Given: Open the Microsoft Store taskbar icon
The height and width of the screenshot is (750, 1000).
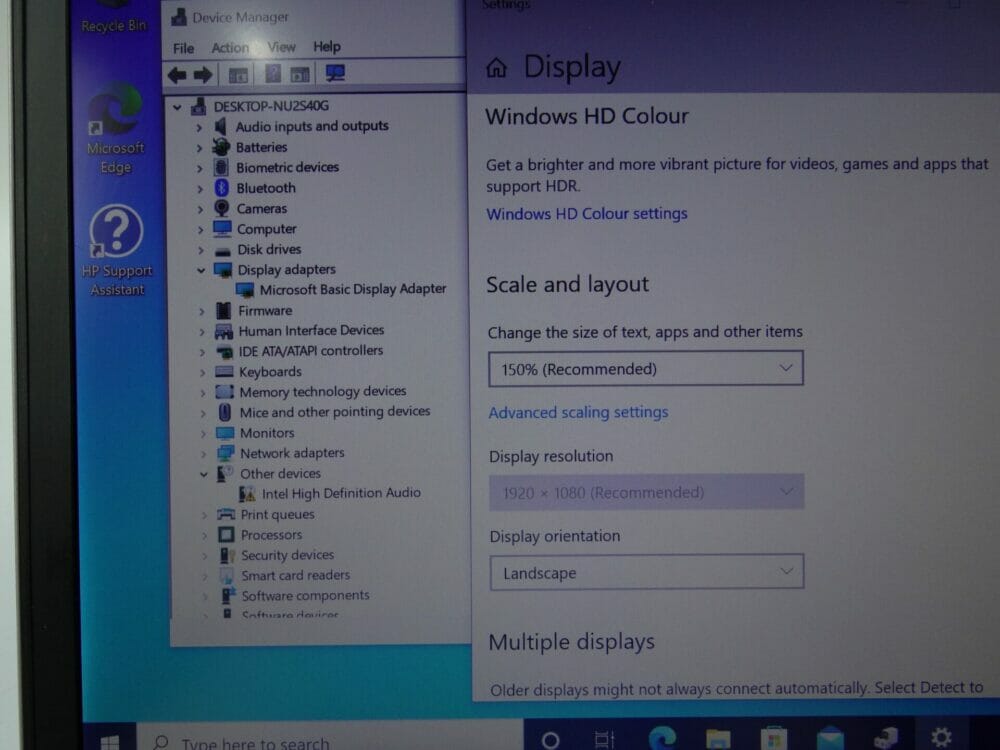Looking at the screenshot, I should (773, 739).
